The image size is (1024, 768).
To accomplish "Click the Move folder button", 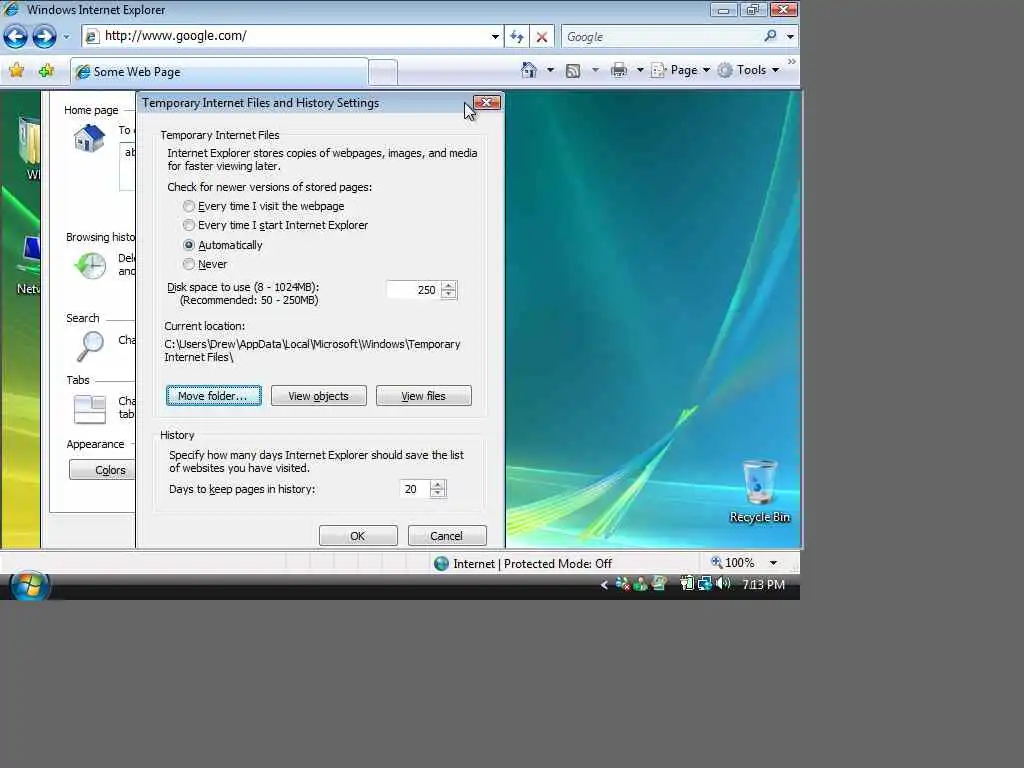I will point(214,396).
